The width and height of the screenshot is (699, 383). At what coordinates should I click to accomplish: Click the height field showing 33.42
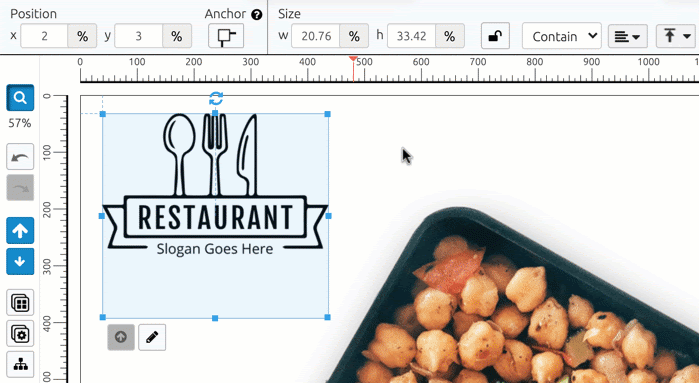coord(411,36)
